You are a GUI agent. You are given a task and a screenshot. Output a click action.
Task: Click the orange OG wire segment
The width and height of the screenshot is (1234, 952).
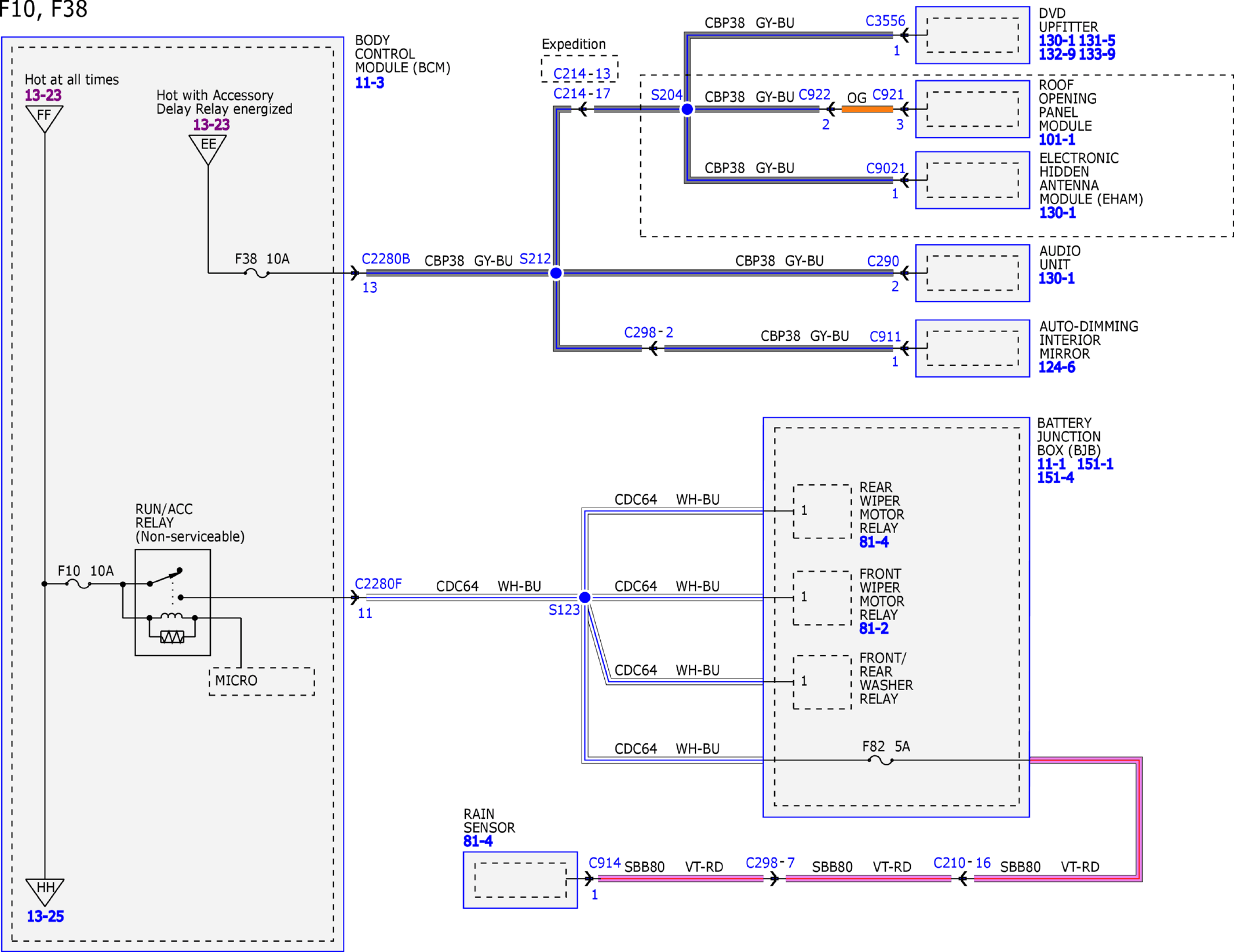click(x=867, y=110)
